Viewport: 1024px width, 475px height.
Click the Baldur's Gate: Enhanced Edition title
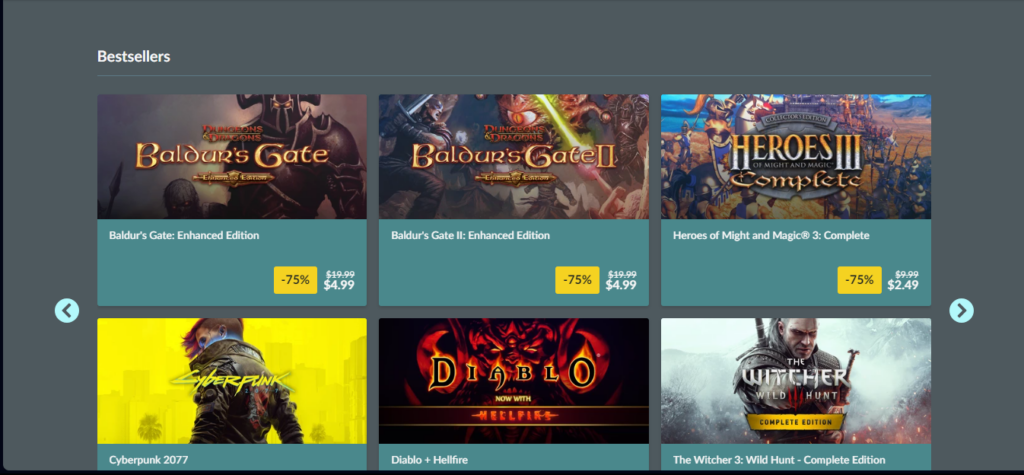coord(184,235)
